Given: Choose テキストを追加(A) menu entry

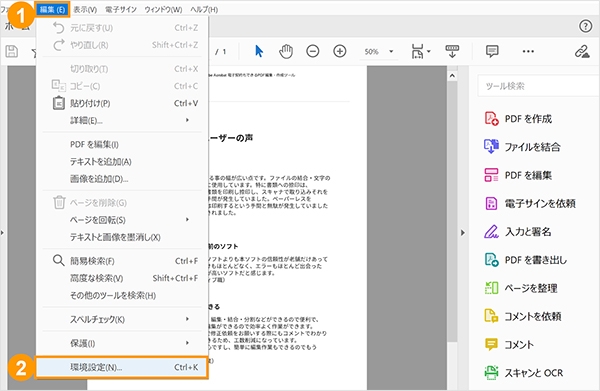Looking at the screenshot, I should tap(122, 162).
